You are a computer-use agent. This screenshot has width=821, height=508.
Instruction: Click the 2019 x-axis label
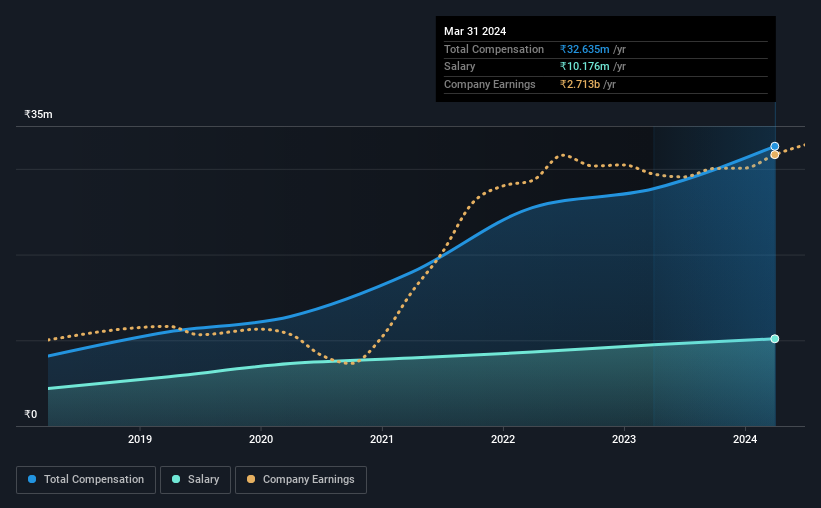pyautogui.click(x=140, y=439)
